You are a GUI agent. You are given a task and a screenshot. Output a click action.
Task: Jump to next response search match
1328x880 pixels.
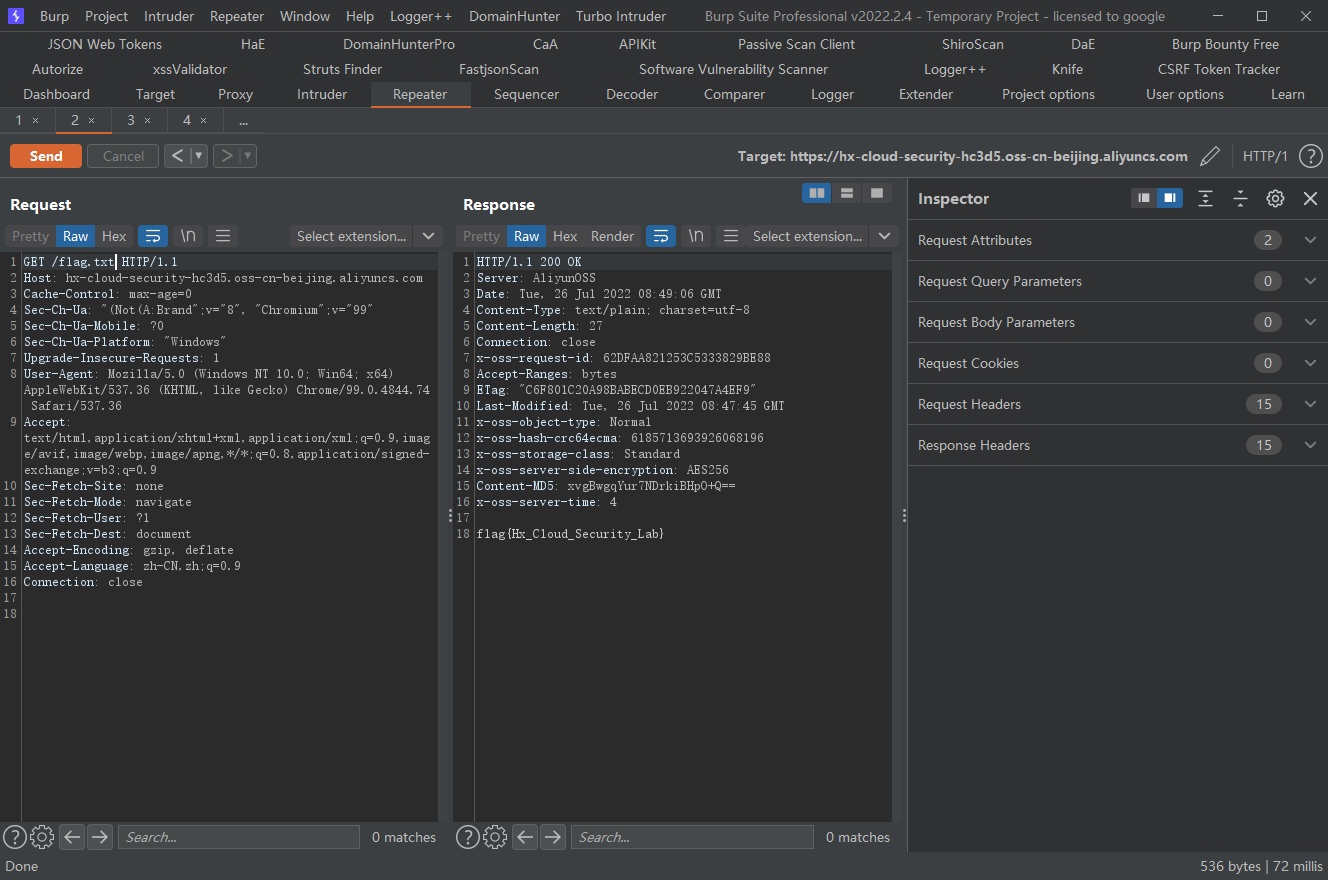(x=553, y=837)
